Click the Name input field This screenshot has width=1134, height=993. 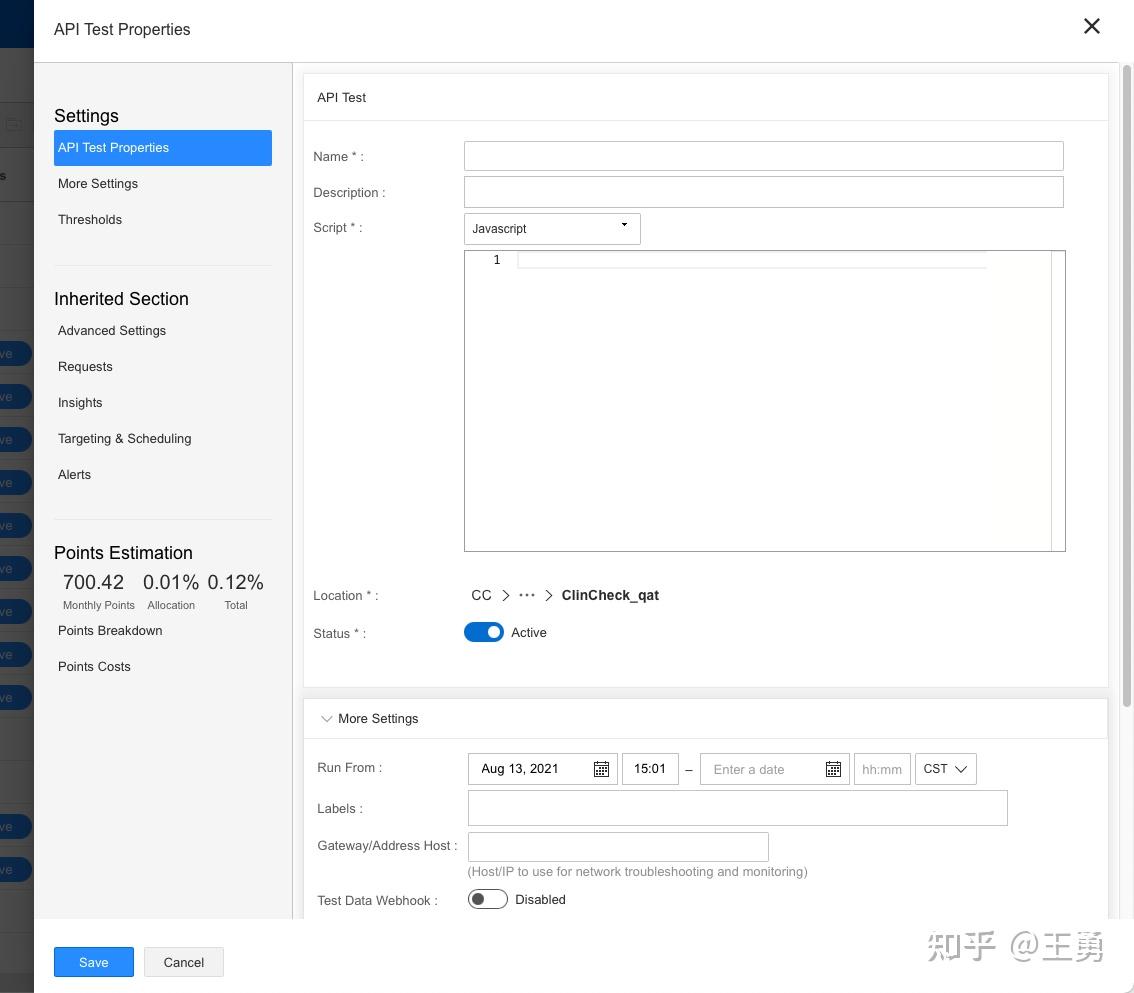[763, 155]
